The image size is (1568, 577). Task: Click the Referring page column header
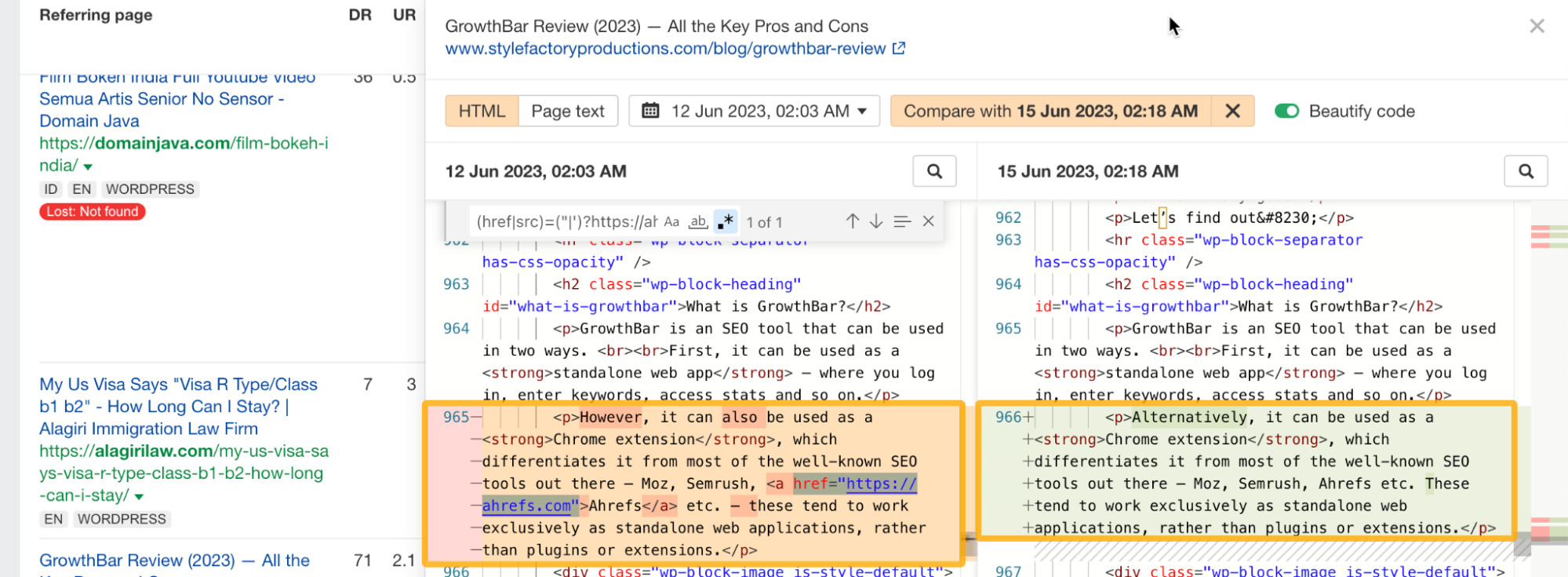[x=96, y=15]
